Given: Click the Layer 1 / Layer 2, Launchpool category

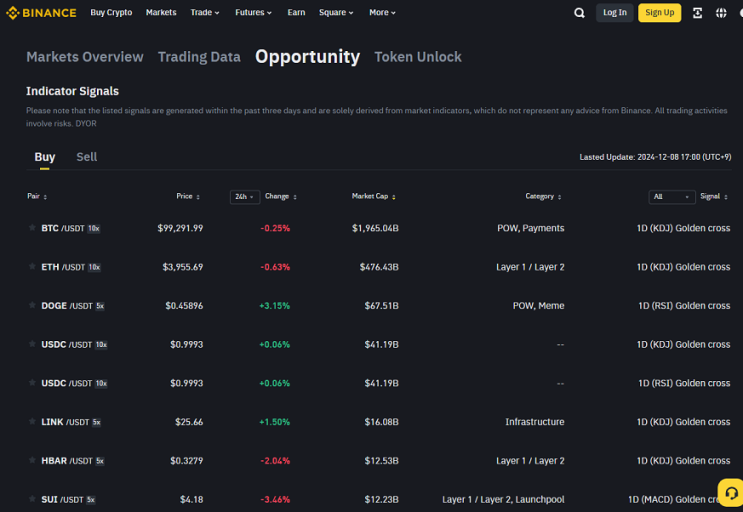Looking at the screenshot, I should coord(503,500).
